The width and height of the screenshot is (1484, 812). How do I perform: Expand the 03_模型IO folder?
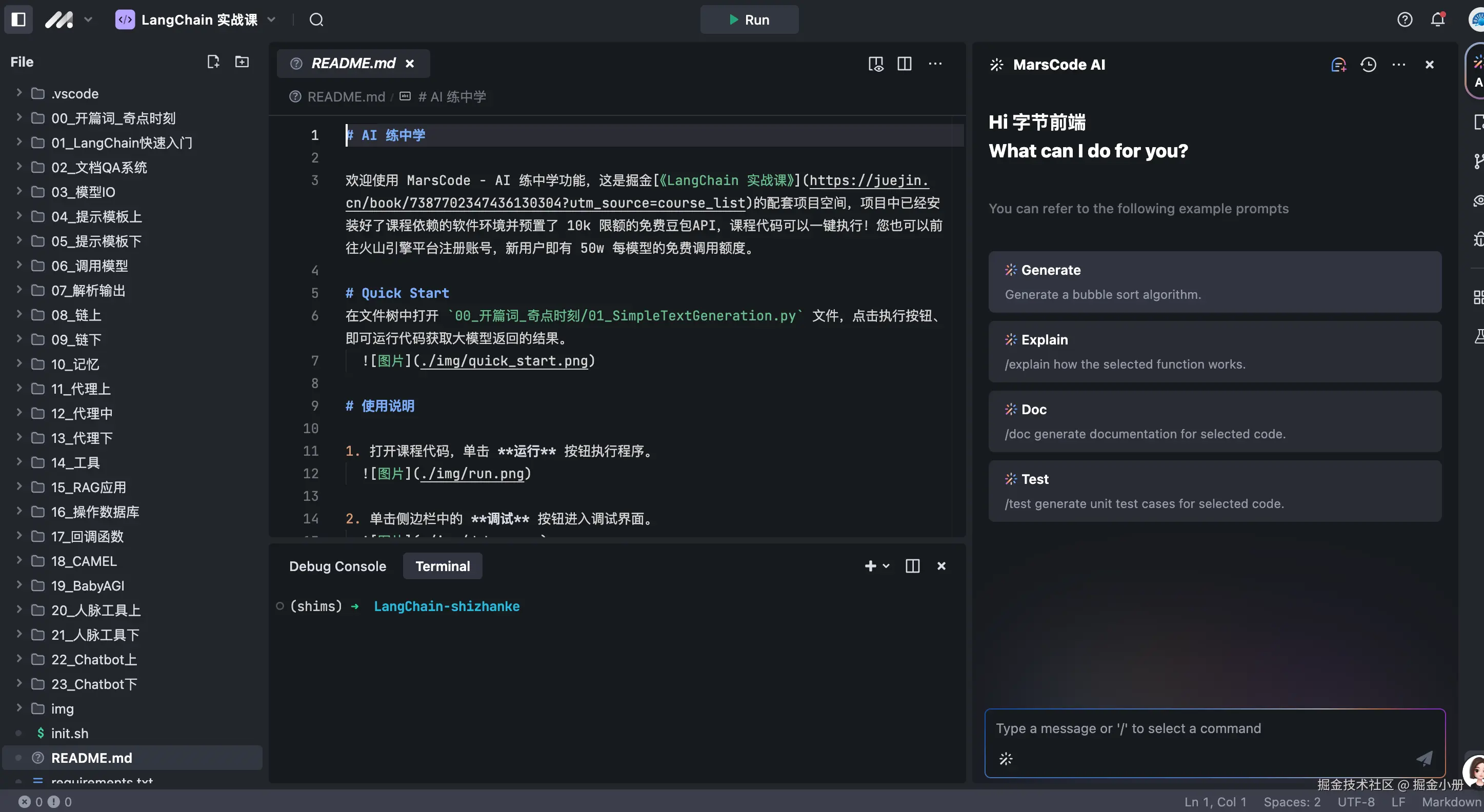click(x=83, y=192)
